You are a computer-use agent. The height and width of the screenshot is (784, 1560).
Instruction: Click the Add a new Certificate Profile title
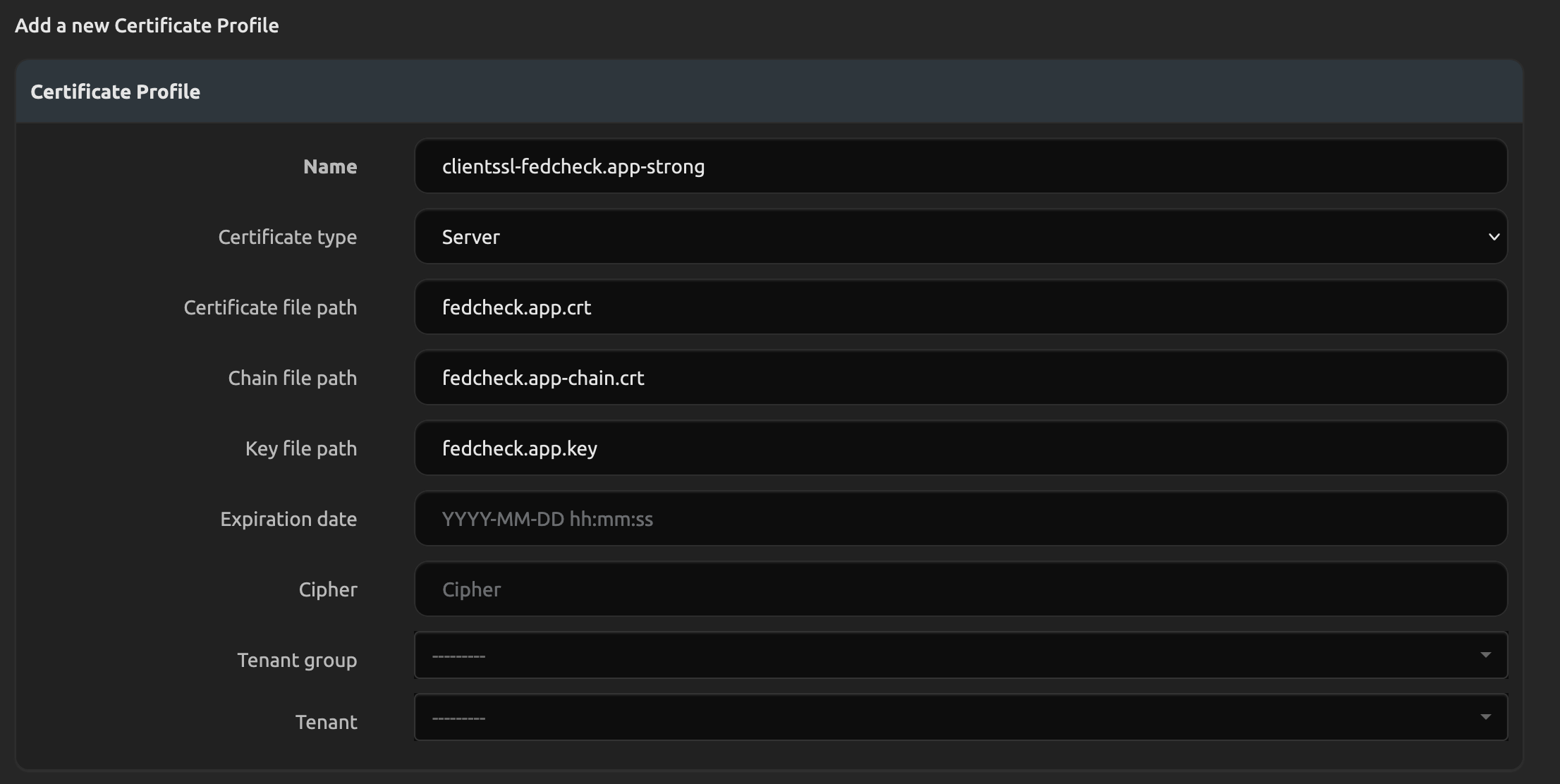tap(147, 26)
